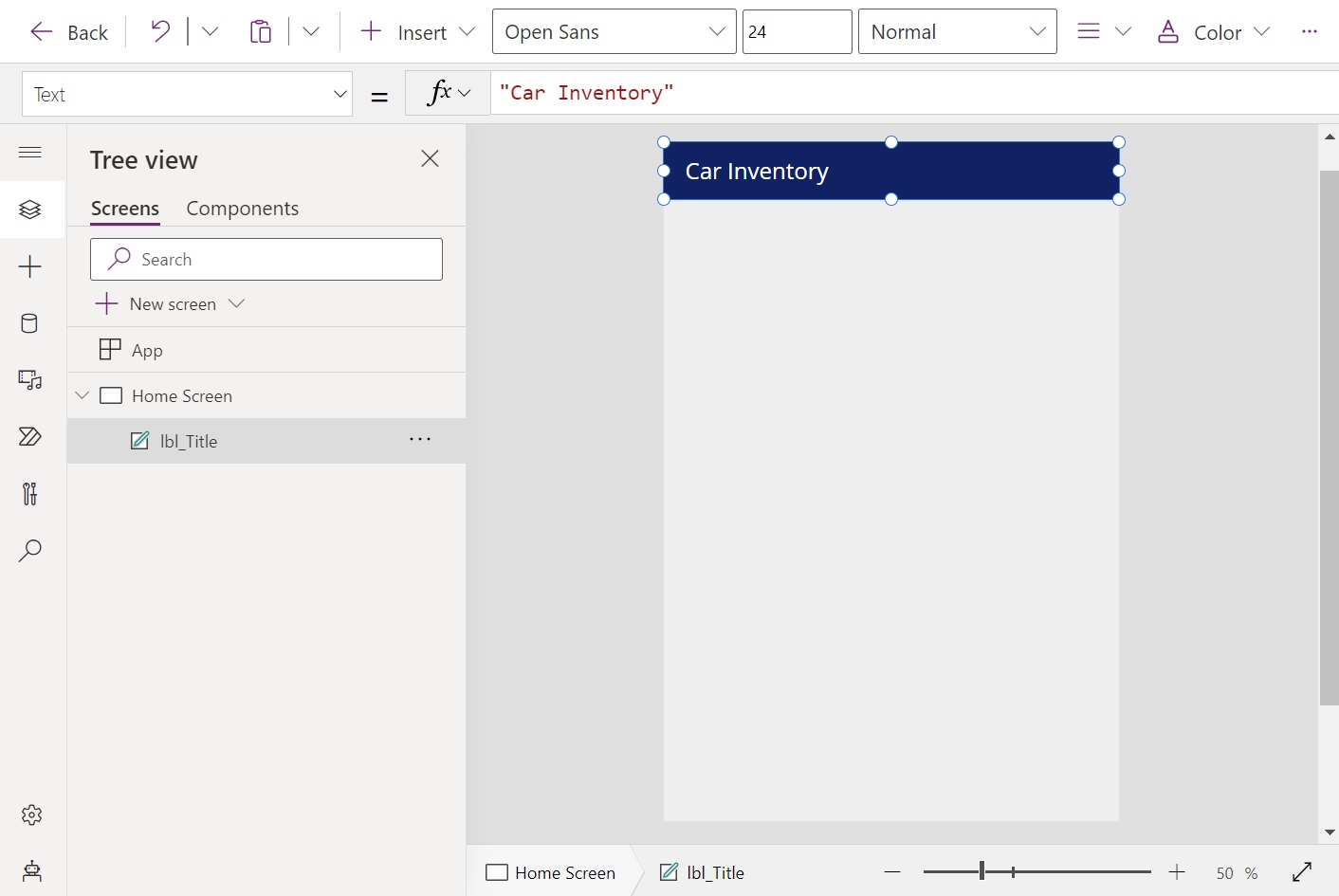Expand the New screen dropdown chevron

(236, 303)
